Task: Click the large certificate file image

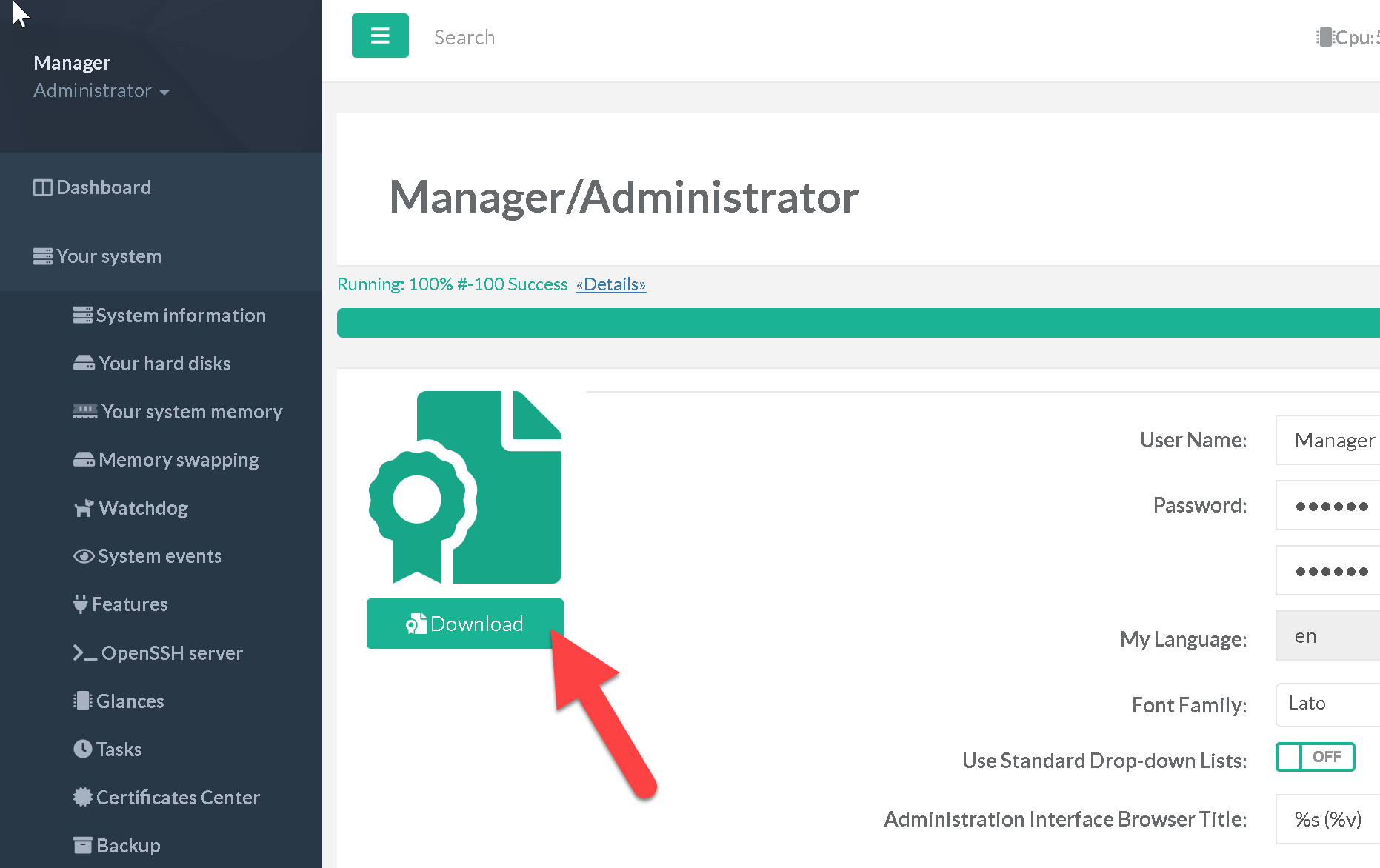Action: pyautogui.click(x=465, y=487)
